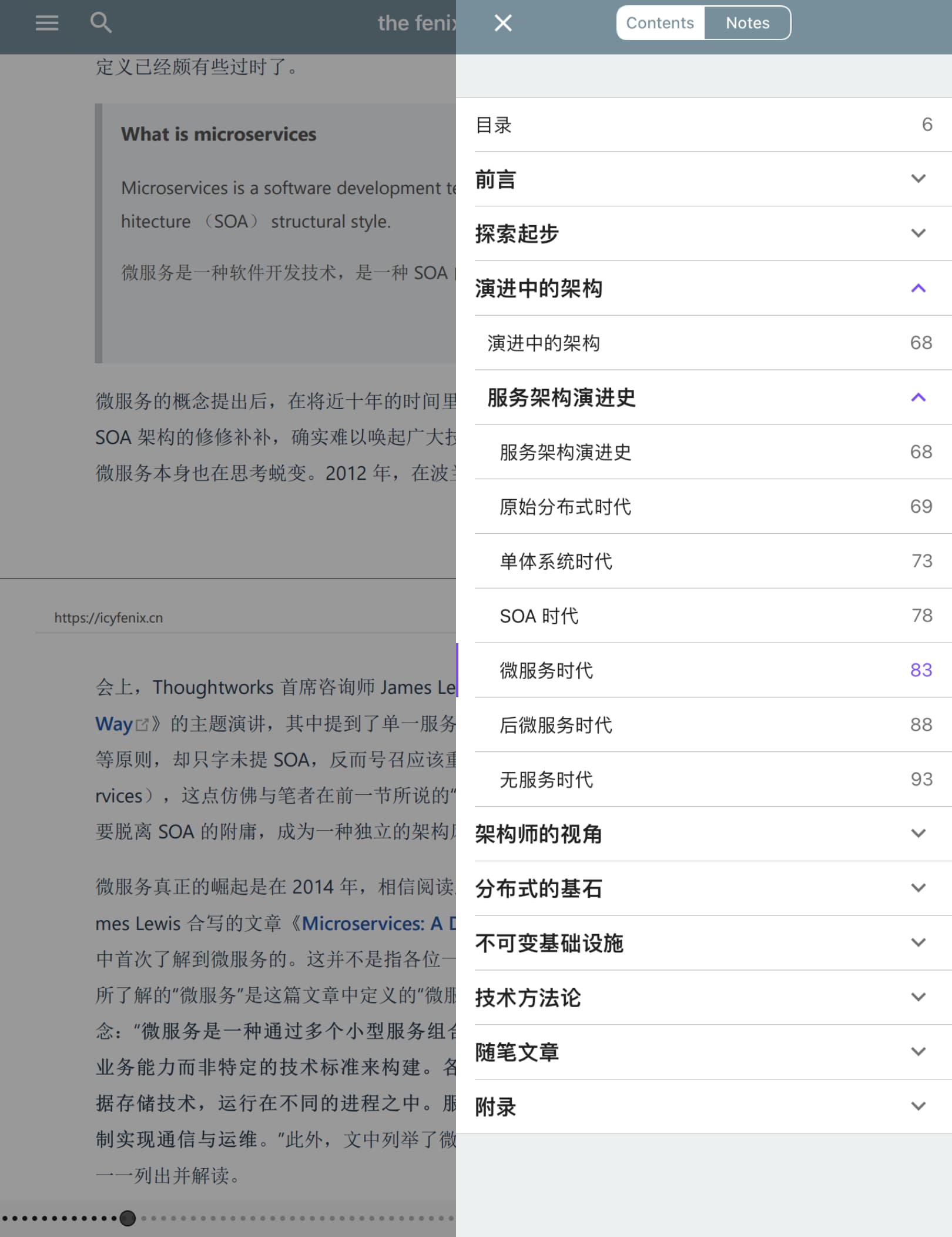Select the Contents tab
952x1237 pixels.
(x=659, y=23)
